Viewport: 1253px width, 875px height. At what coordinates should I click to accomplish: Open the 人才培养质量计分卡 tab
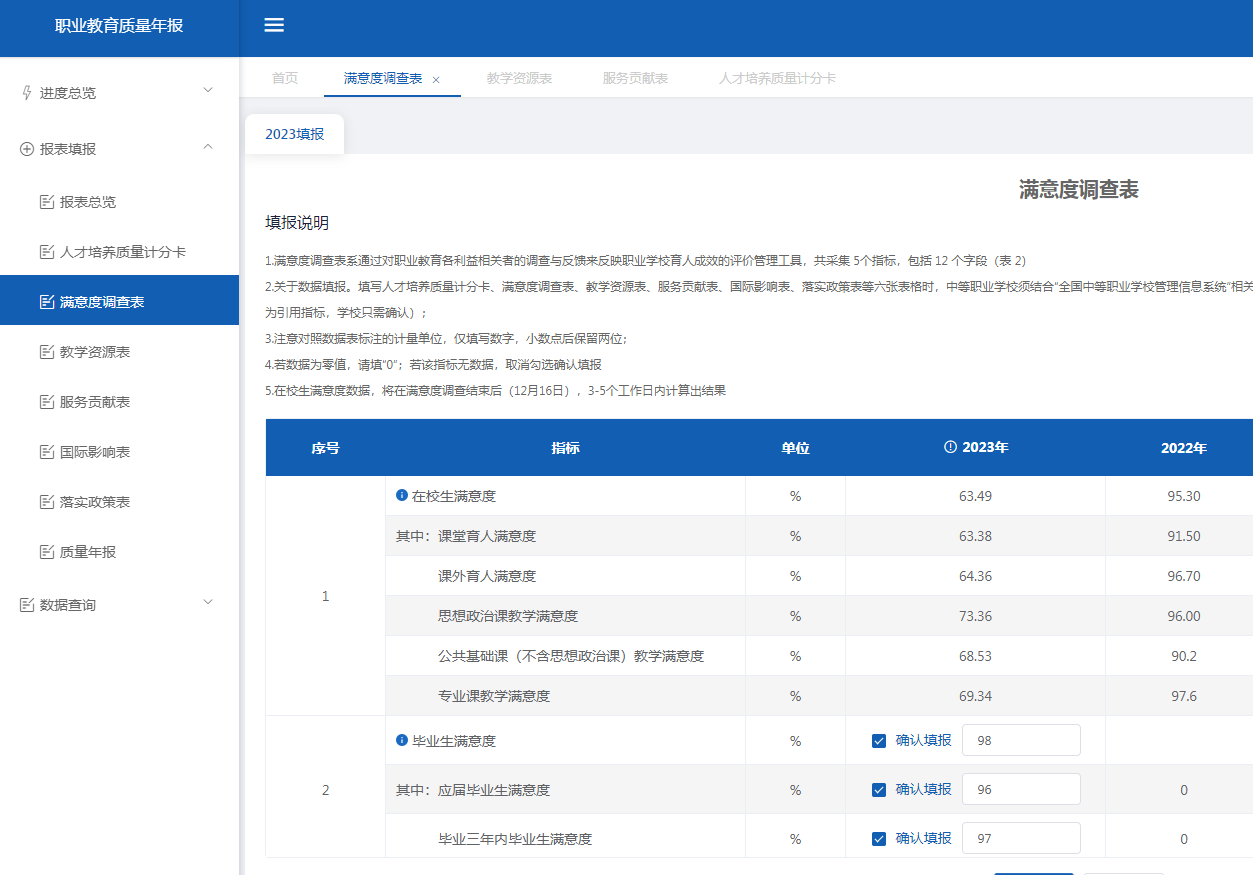tap(776, 78)
